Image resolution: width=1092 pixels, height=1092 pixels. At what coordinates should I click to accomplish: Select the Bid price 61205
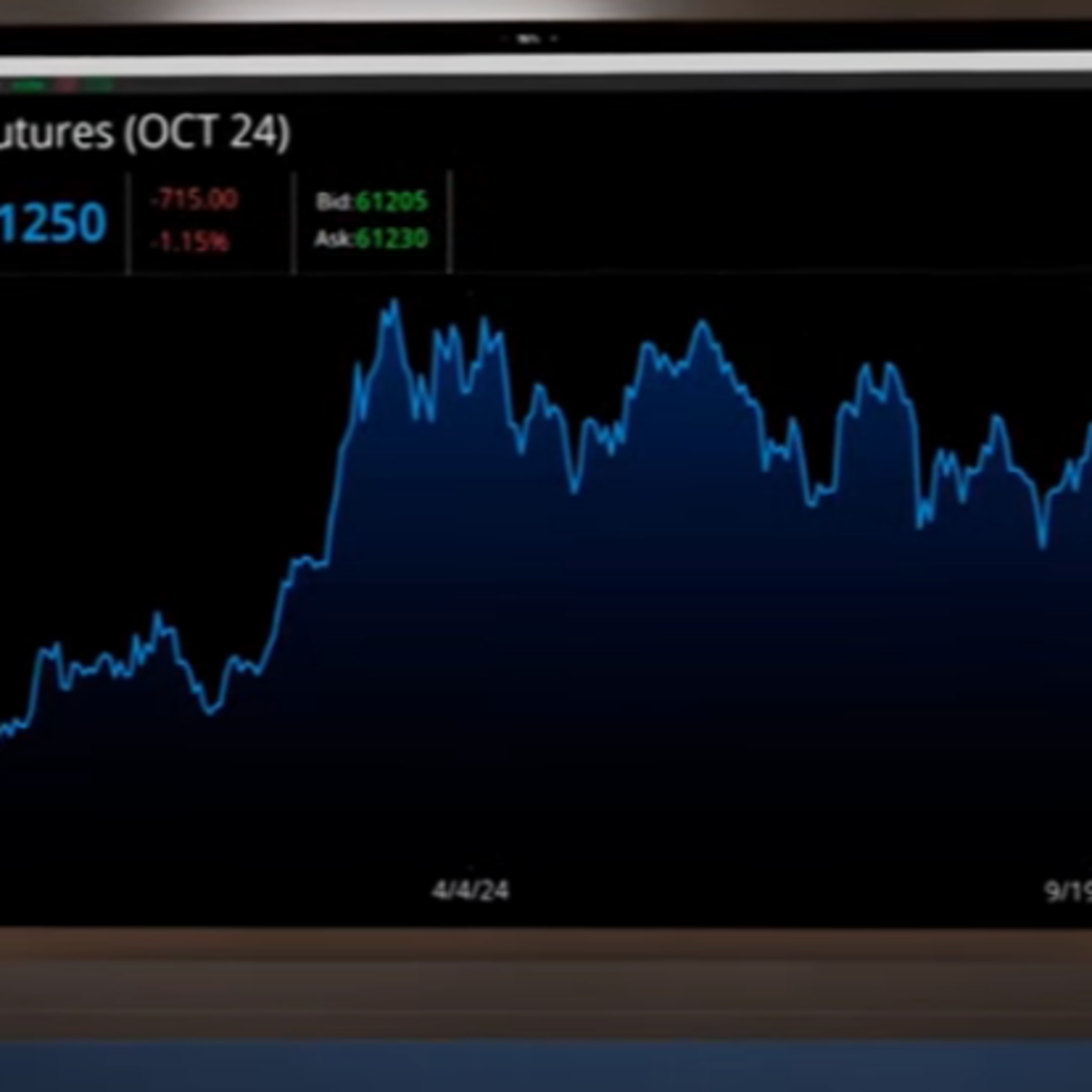click(x=391, y=201)
